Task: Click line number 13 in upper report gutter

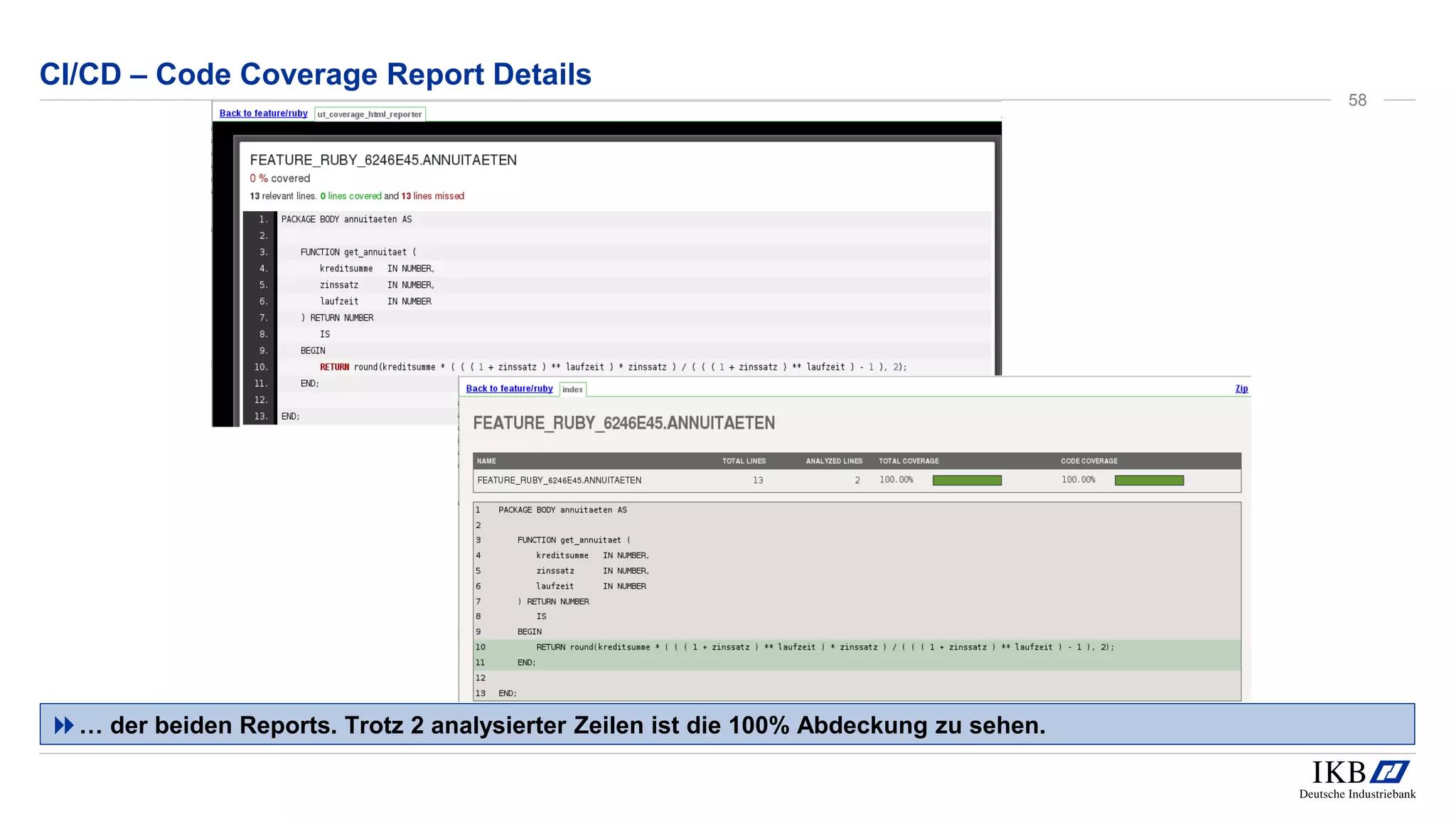Action: click(261, 416)
